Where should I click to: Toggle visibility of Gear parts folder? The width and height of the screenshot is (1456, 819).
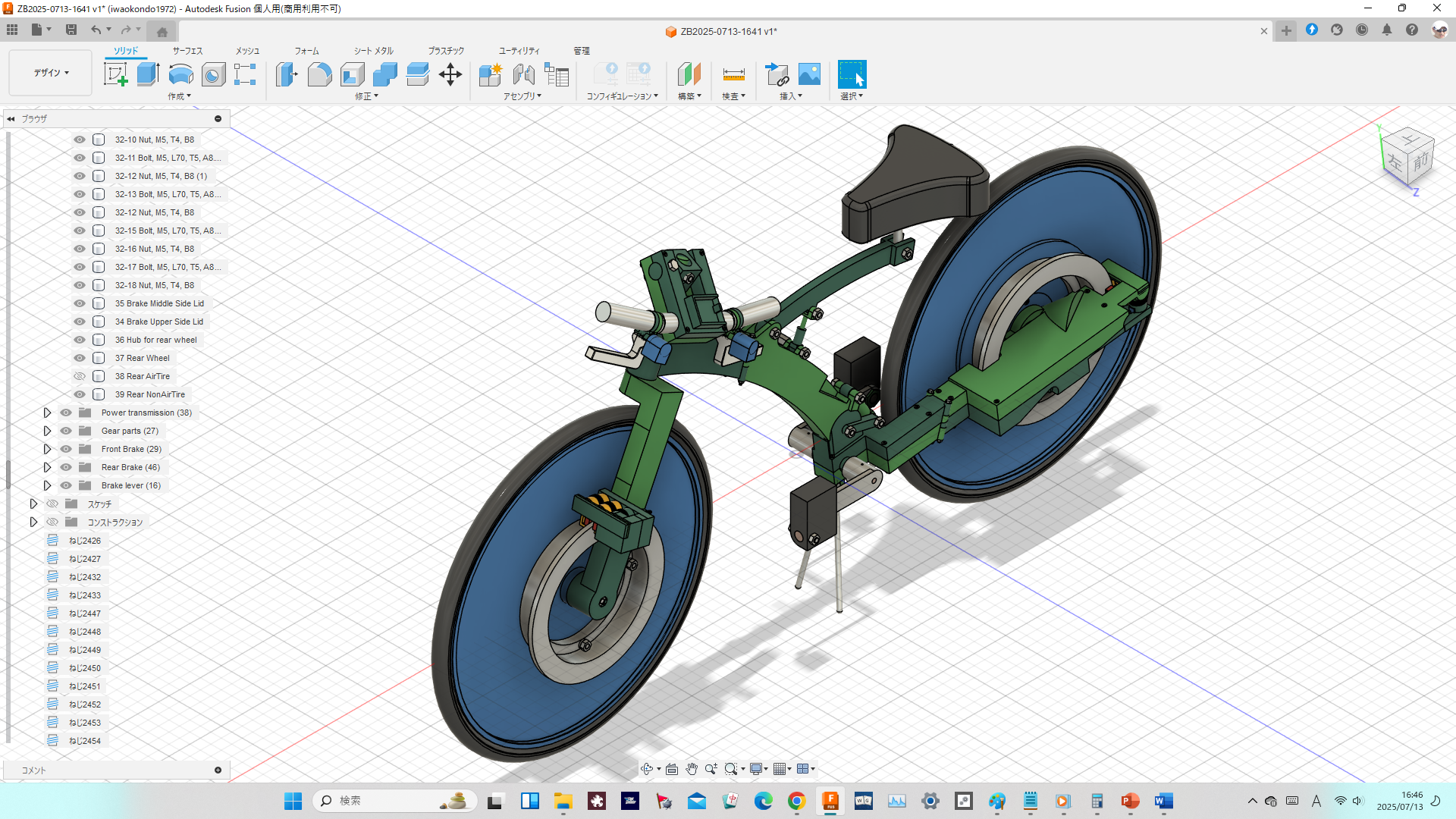point(66,431)
